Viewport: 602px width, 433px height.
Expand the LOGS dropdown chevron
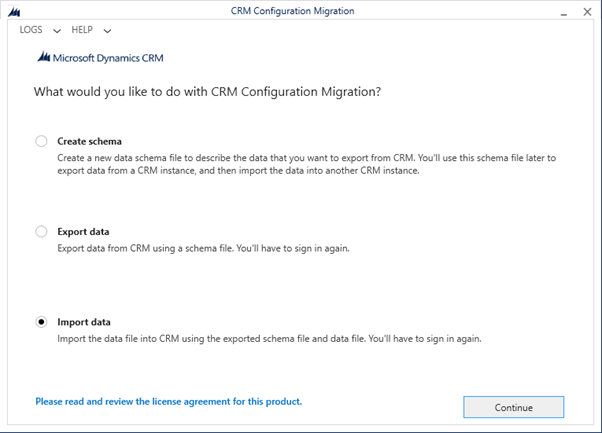[57, 31]
